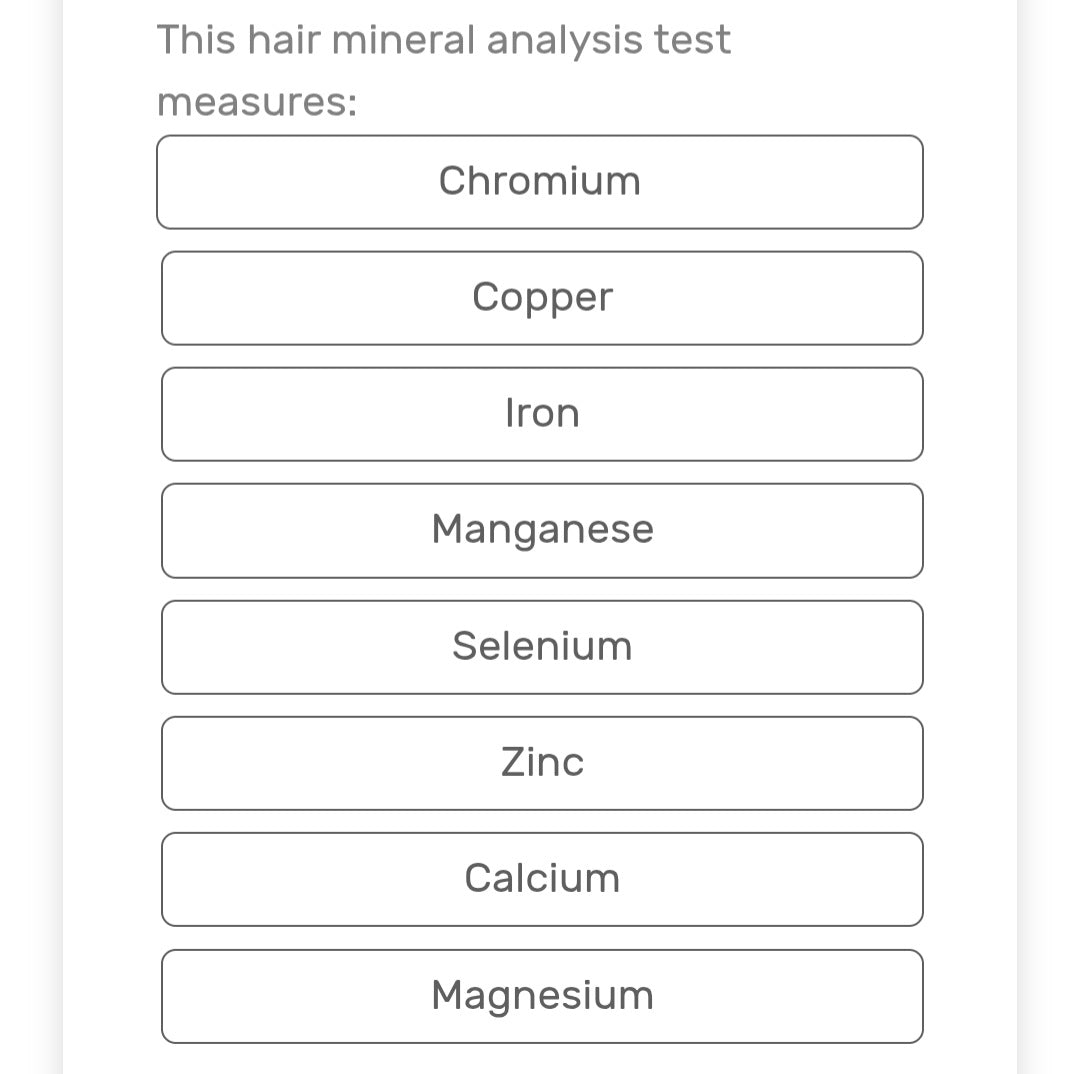Click the 'Calcium' text label

click(542, 878)
